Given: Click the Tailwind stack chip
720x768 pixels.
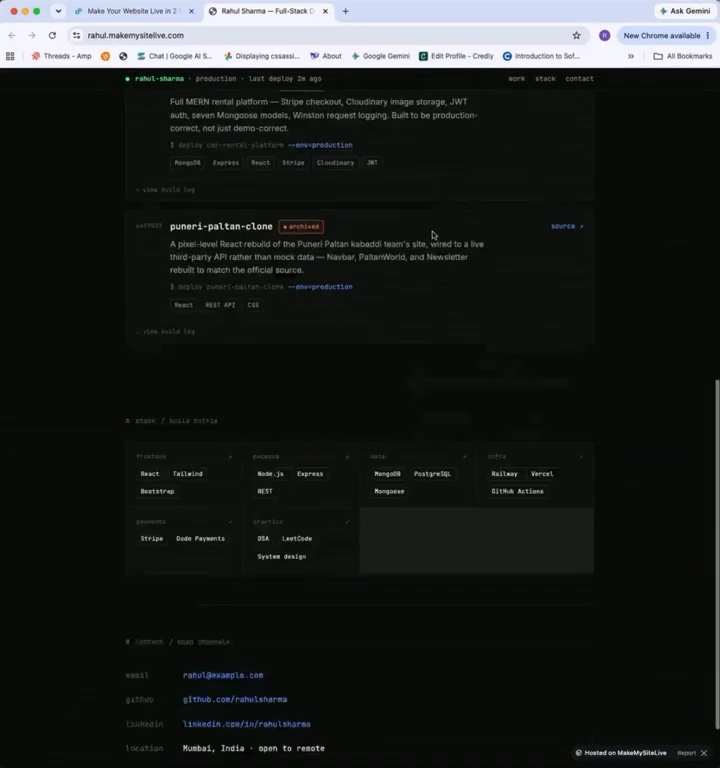Looking at the screenshot, I should pos(187,474).
